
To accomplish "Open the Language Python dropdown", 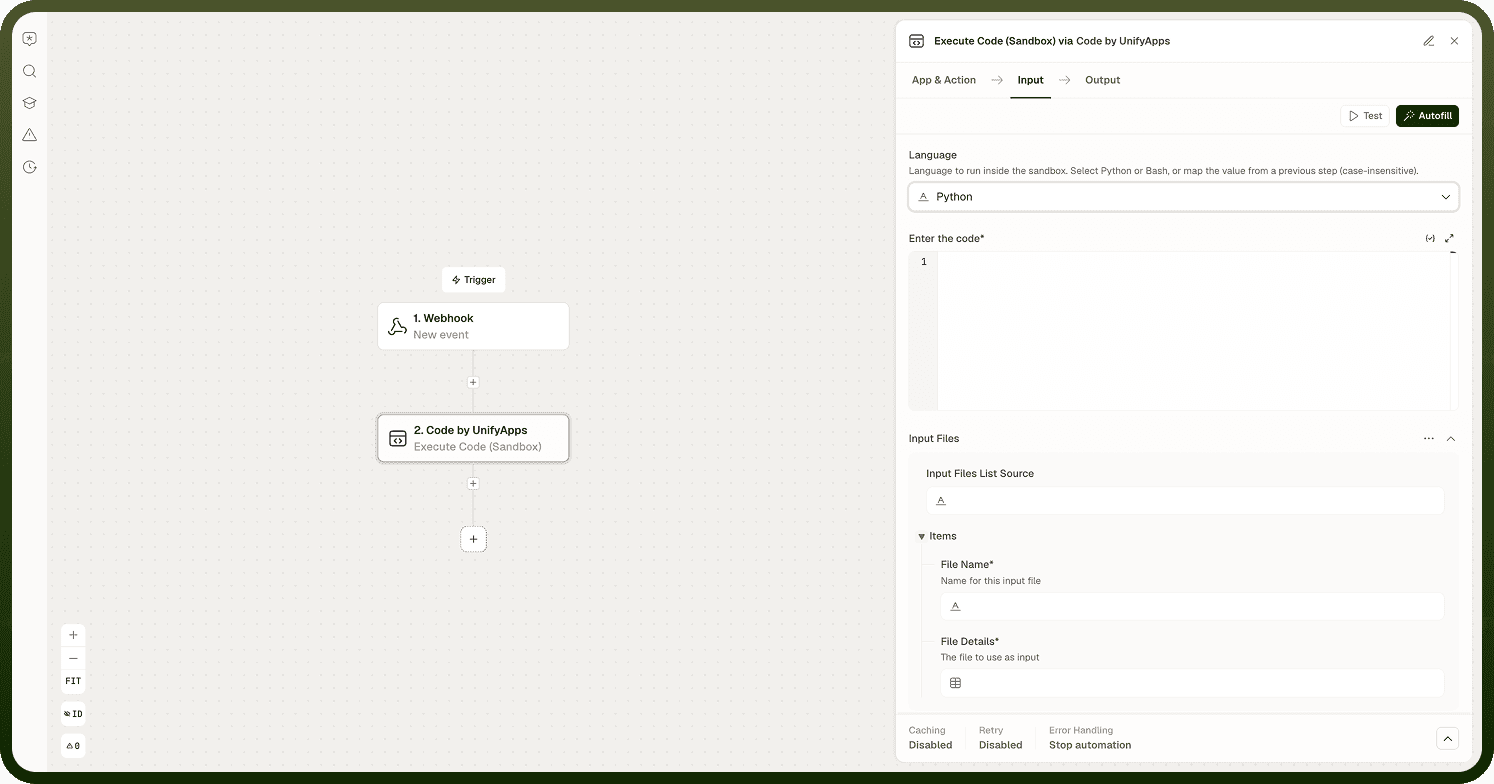I will pyautogui.click(x=1183, y=197).
